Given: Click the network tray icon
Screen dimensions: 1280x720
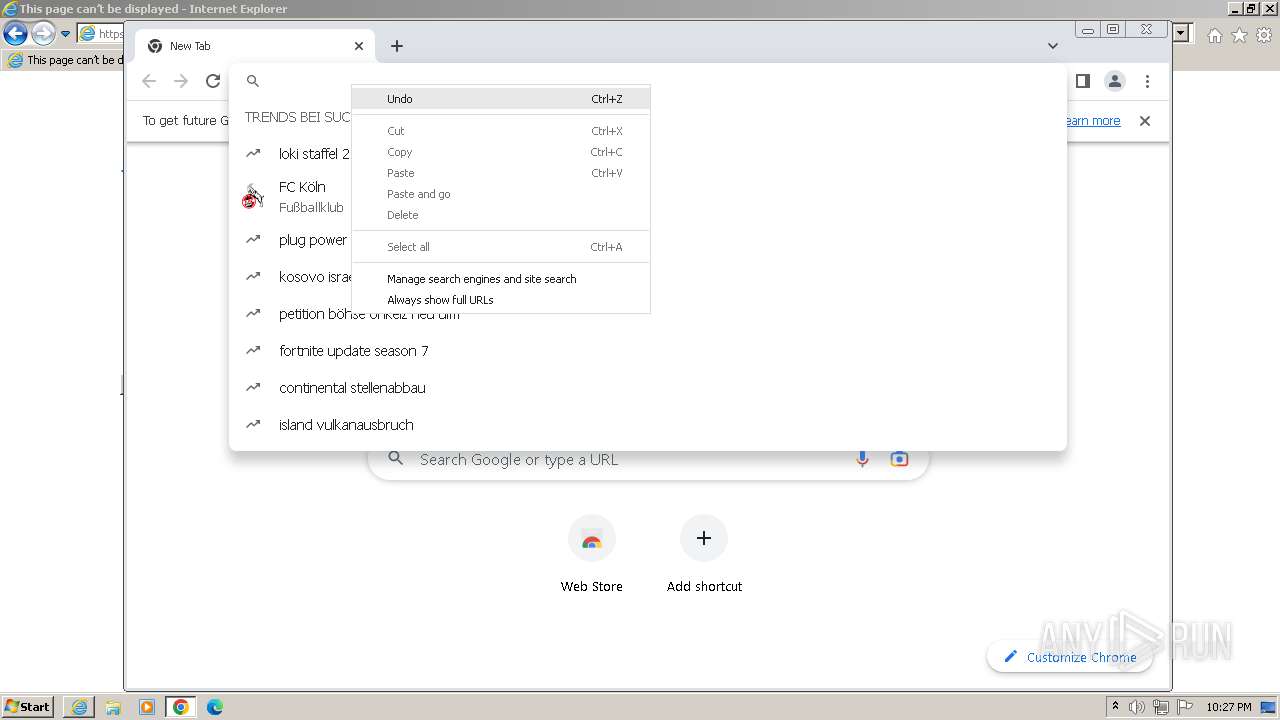Looking at the screenshot, I should coord(1160,707).
